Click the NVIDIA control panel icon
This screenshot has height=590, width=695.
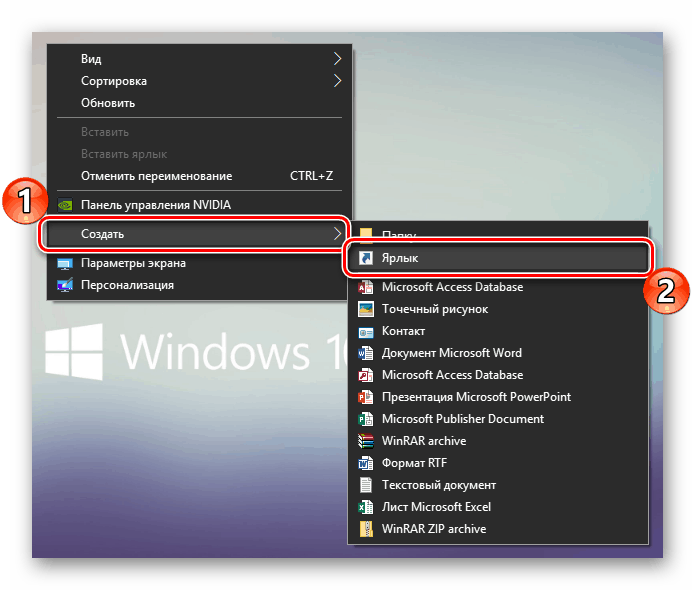point(65,205)
